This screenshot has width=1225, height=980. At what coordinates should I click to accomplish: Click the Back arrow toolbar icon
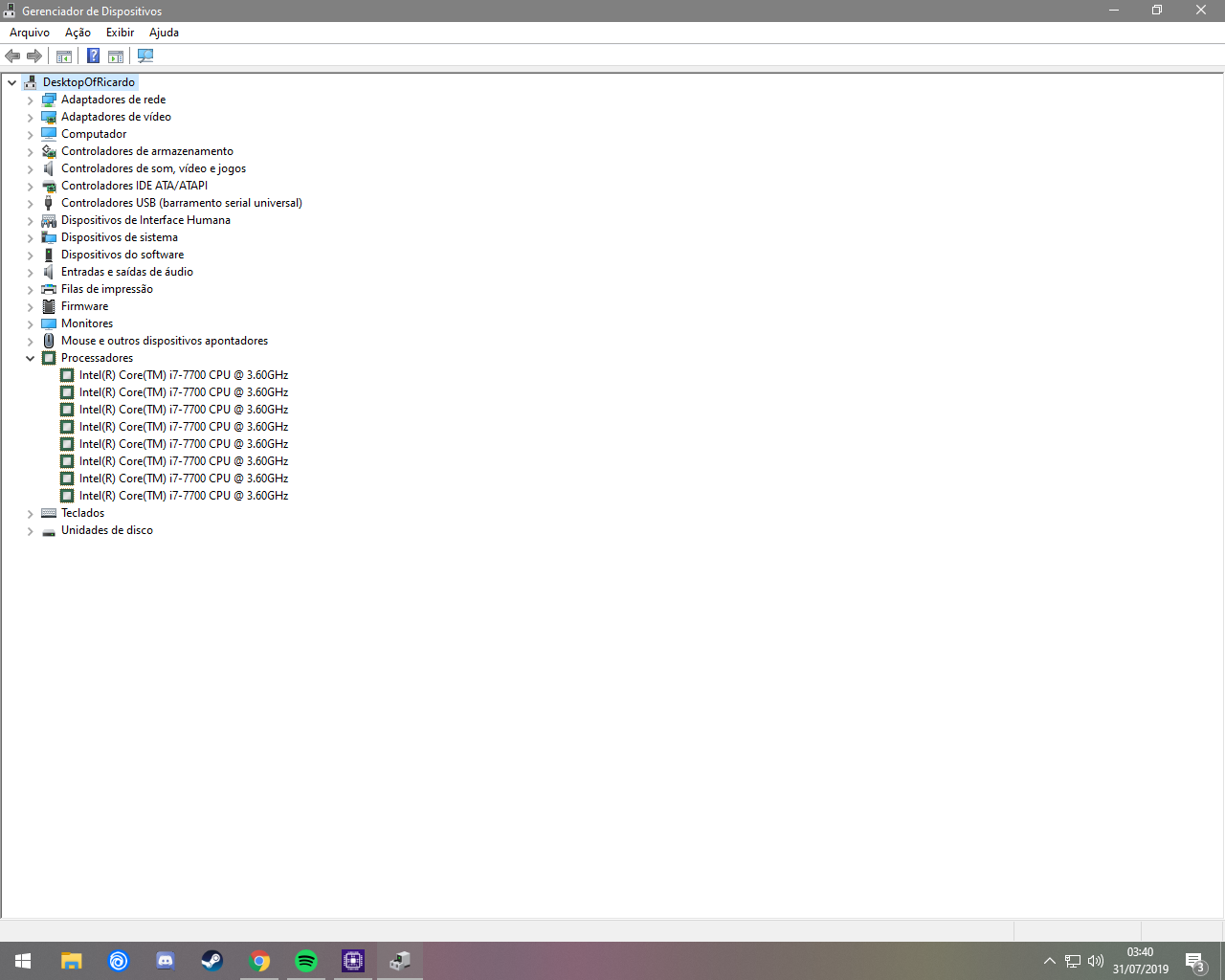point(12,56)
